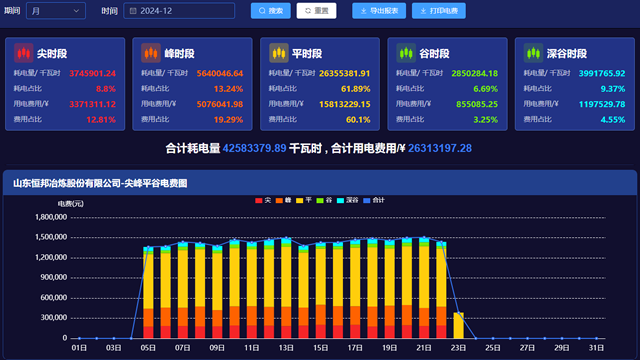Click 平时段 cost value 15813229.15
The height and width of the screenshot is (360, 640).
[x=344, y=104]
